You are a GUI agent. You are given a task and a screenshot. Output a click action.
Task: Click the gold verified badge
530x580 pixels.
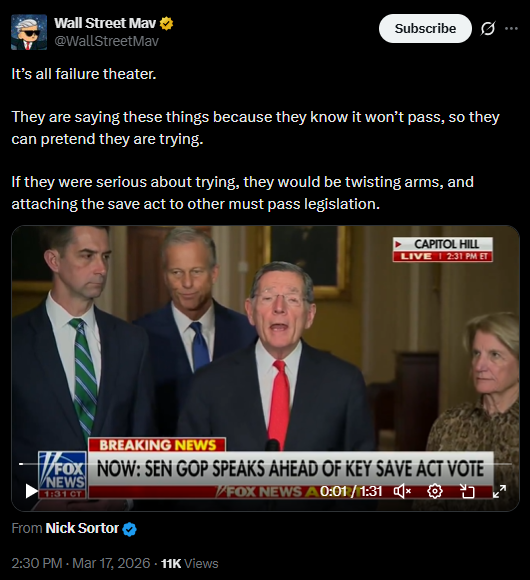click(x=166, y=24)
